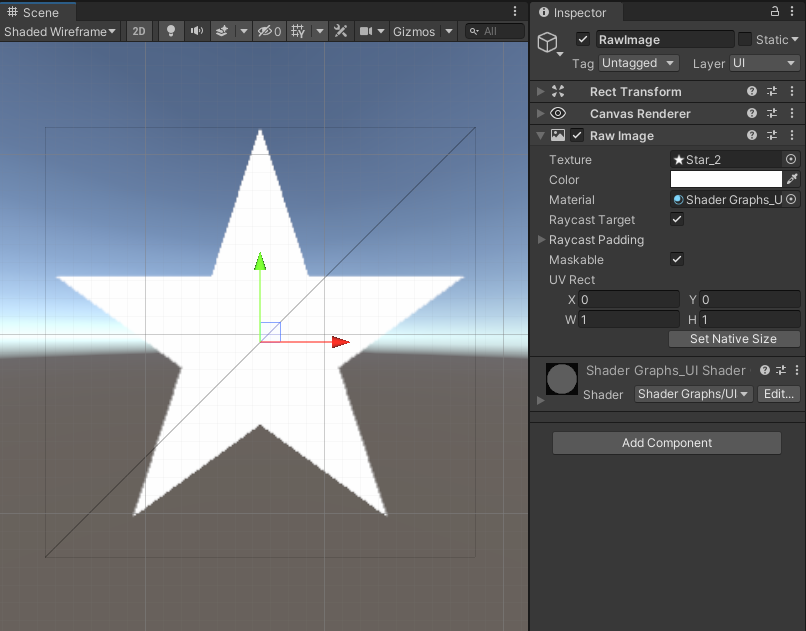Open the Tag dropdown showing Untagged

tap(638, 63)
